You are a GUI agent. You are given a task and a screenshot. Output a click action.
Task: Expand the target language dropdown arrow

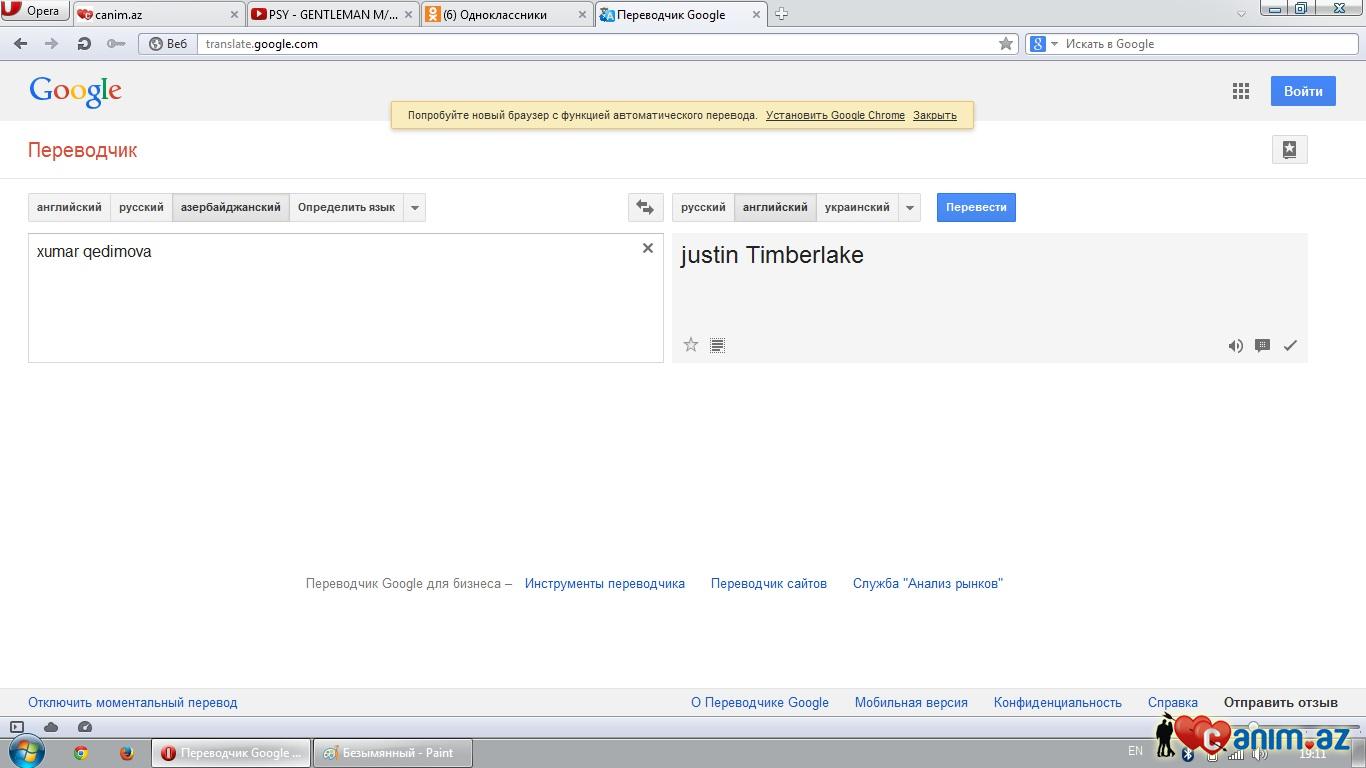coord(910,207)
